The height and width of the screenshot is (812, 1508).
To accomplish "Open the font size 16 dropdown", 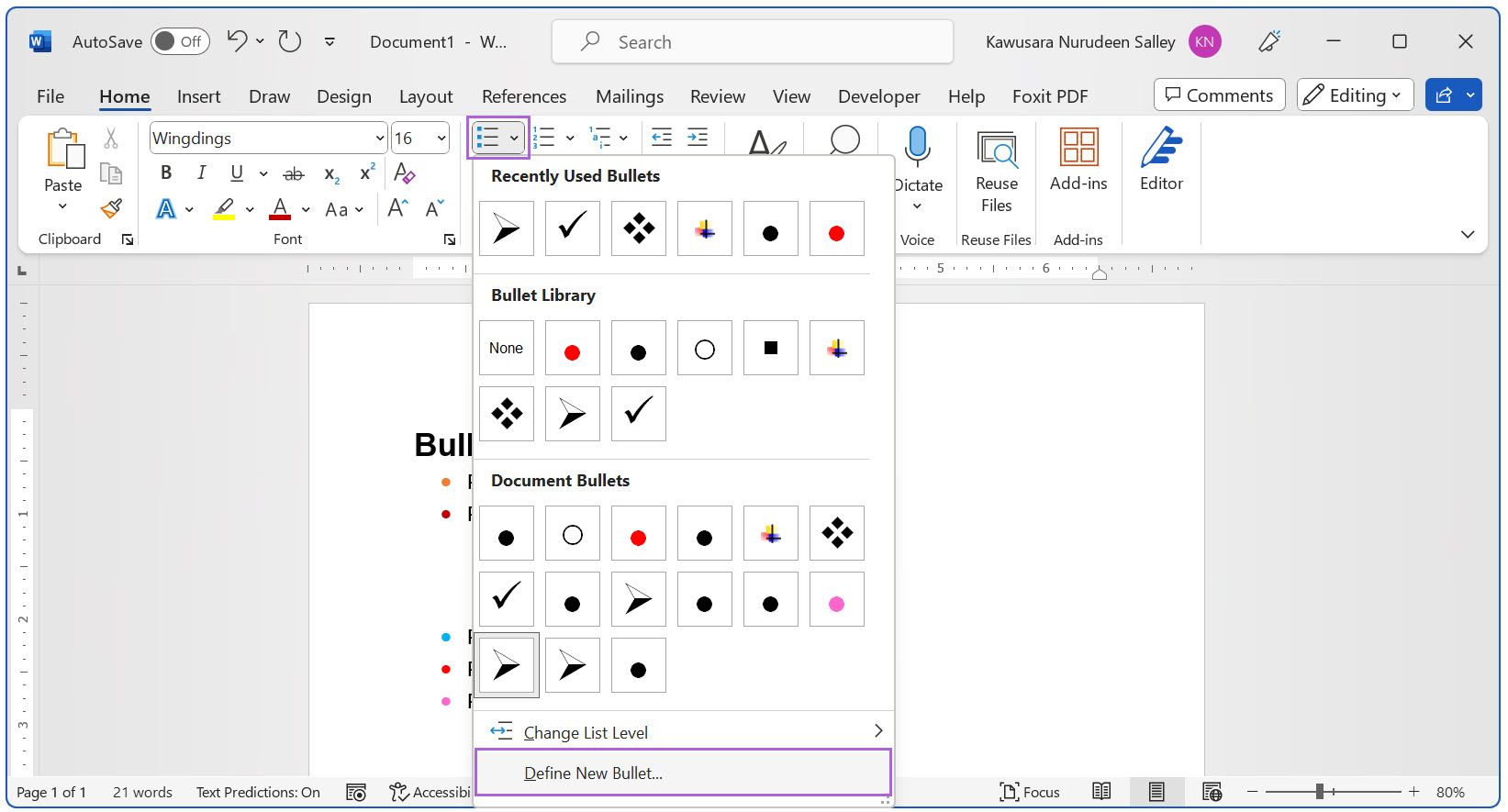I will tap(441, 139).
